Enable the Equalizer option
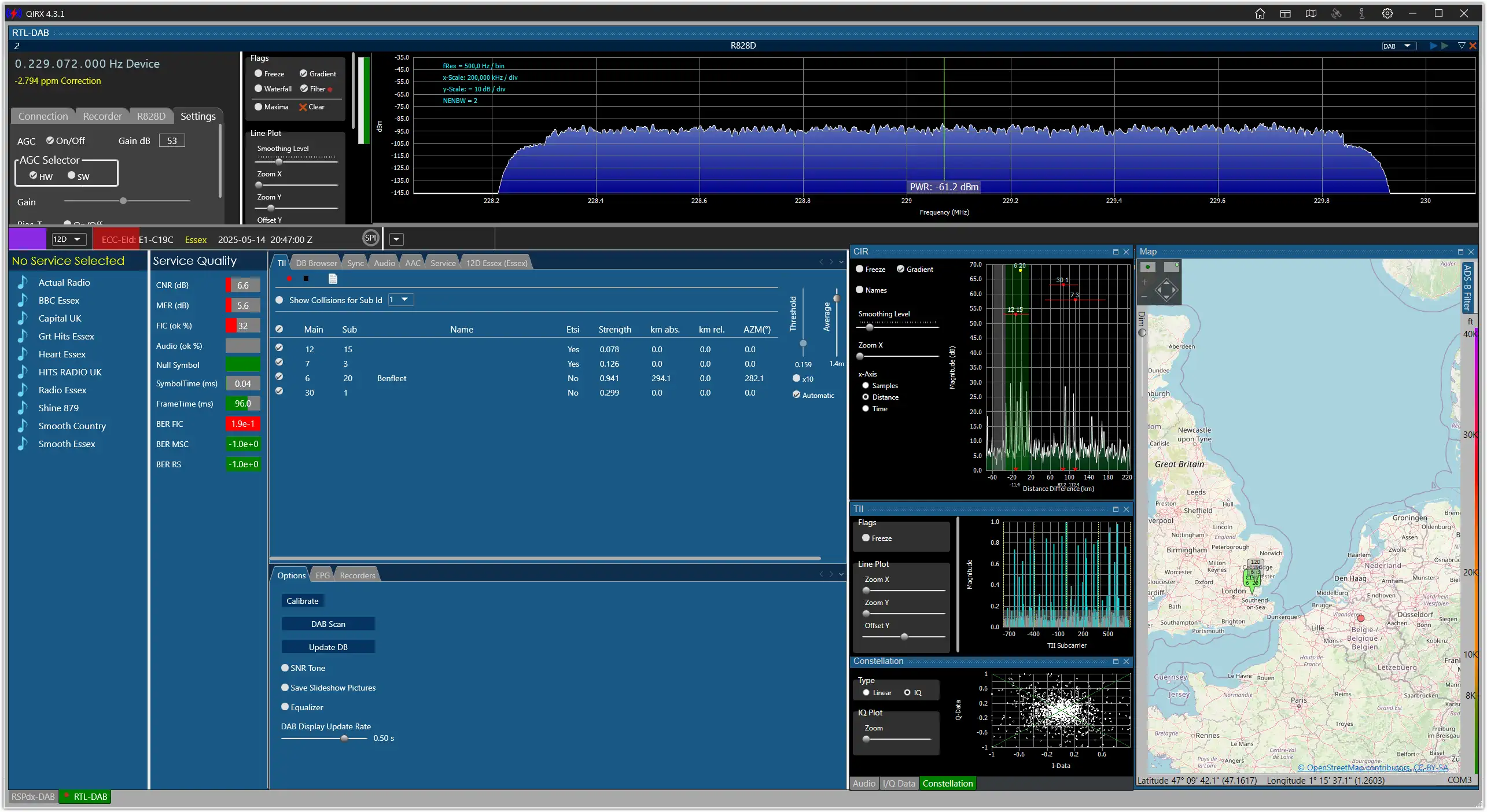Screen dimensions: 1487x812 click(302, 707)
